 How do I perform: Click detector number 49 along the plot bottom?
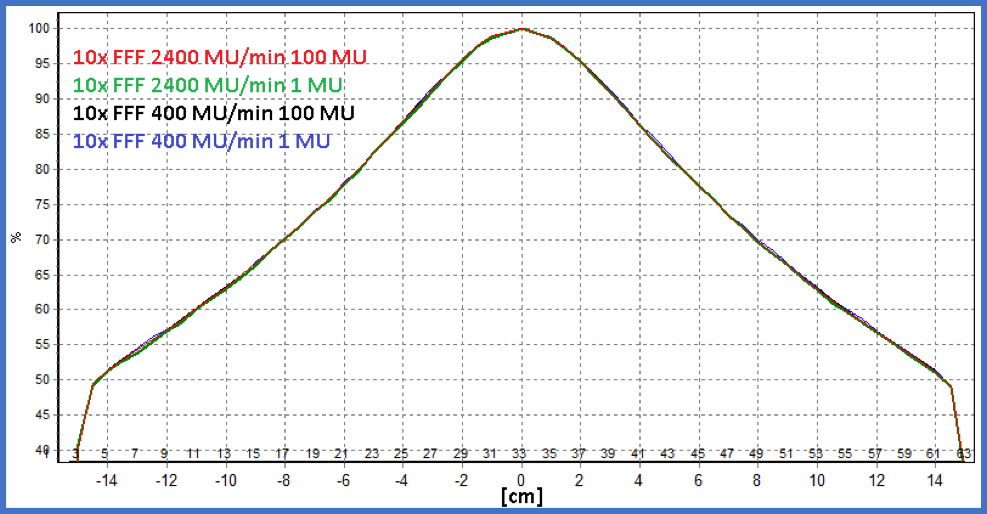(757, 453)
